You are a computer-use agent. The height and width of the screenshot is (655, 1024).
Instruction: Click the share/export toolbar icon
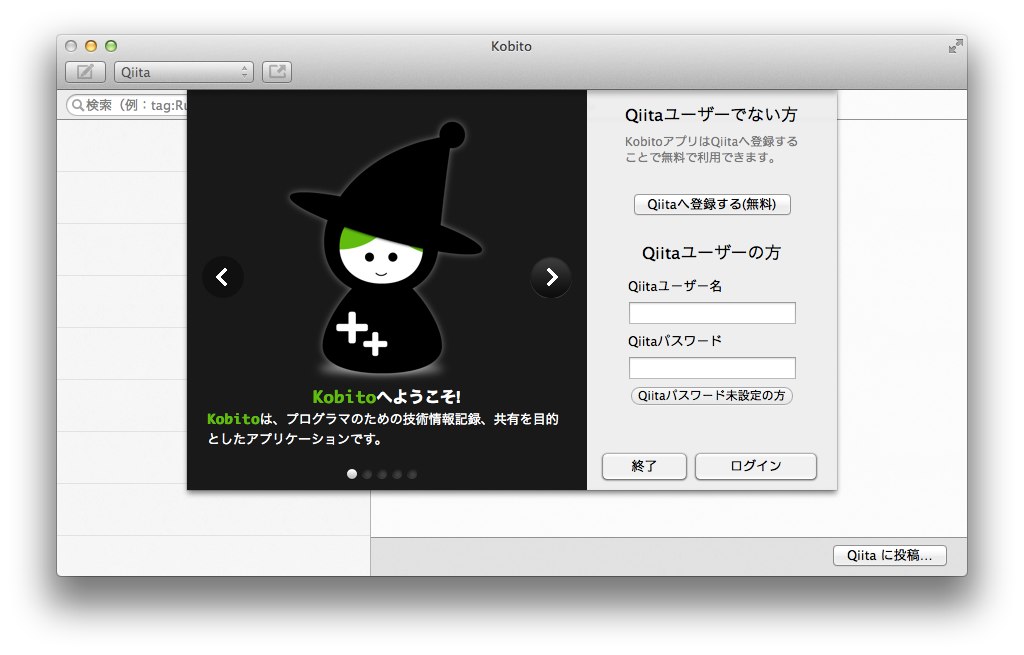pos(277,72)
